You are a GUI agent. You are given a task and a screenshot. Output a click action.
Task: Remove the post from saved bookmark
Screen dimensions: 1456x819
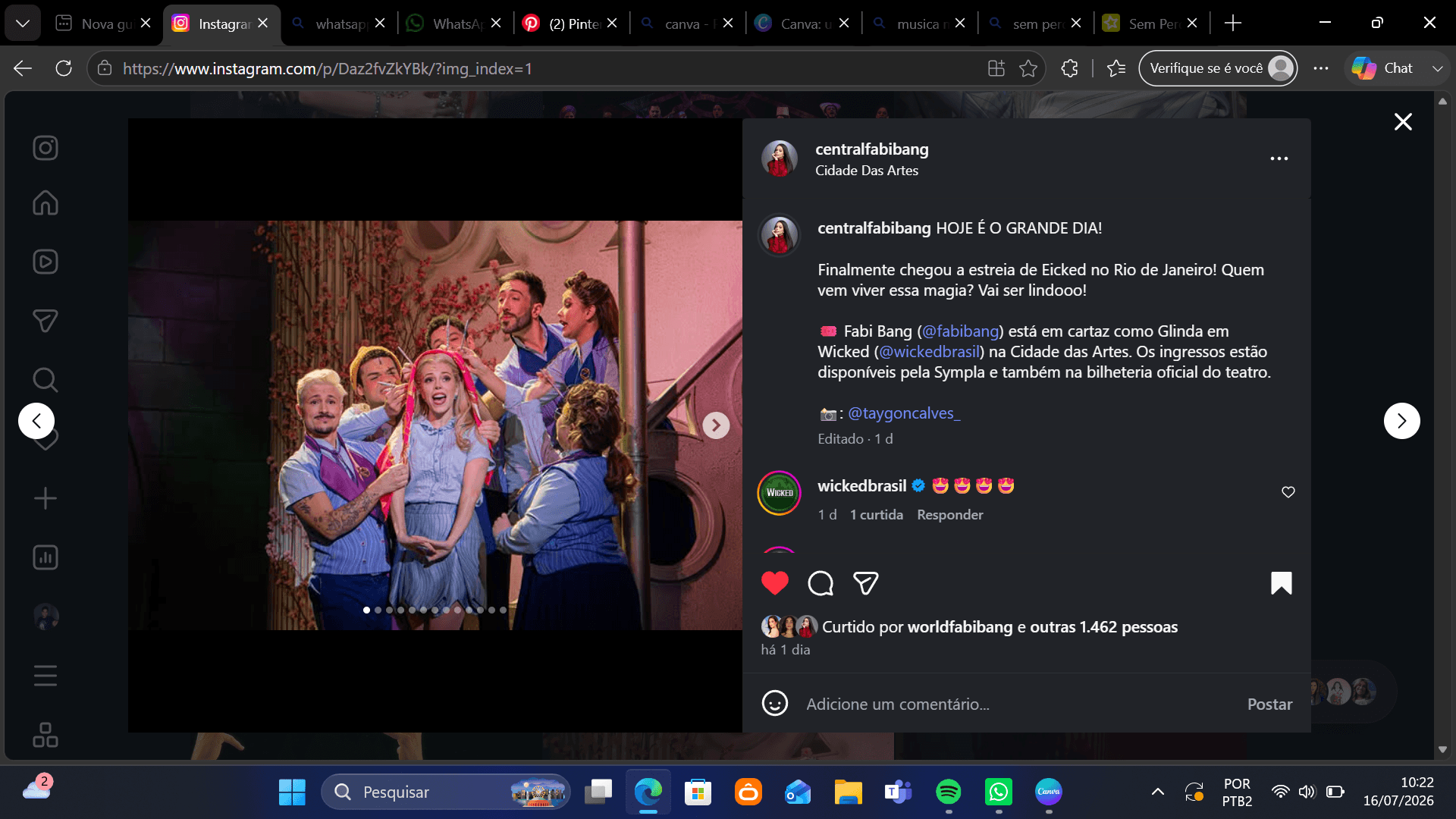tap(1281, 583)
